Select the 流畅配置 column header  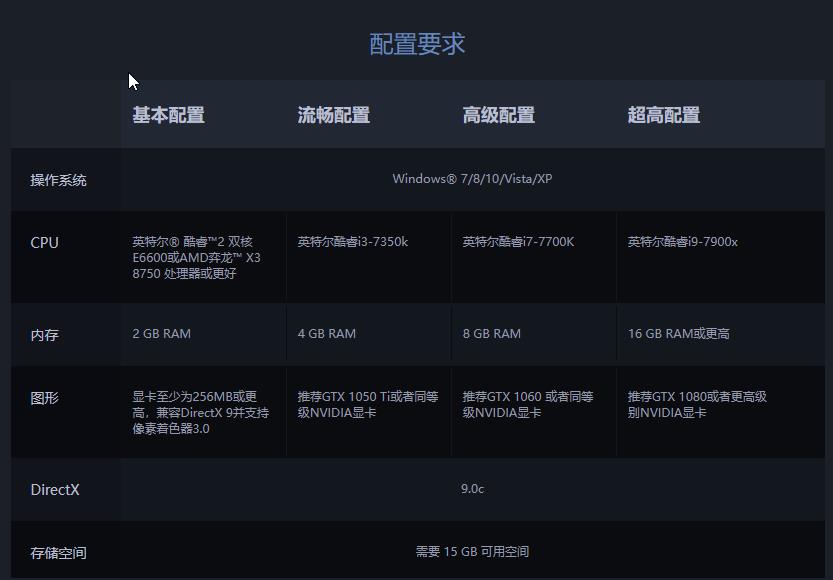coord(331,114)
